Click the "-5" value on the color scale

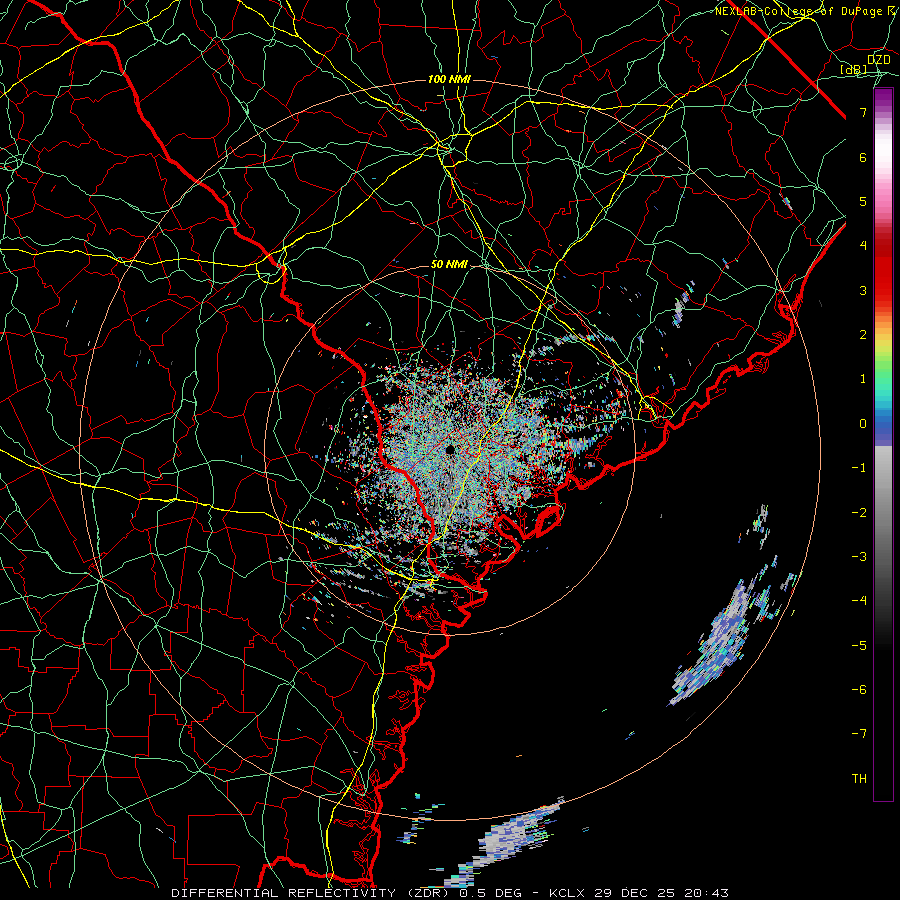point(859,646)
